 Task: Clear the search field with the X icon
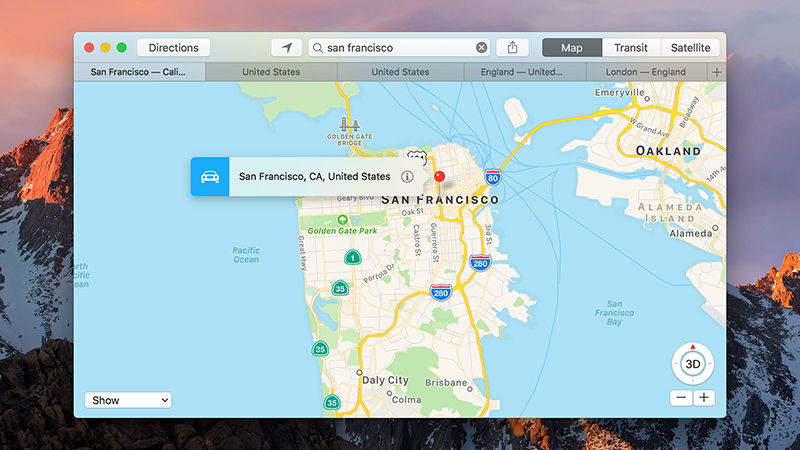(481, 48)
